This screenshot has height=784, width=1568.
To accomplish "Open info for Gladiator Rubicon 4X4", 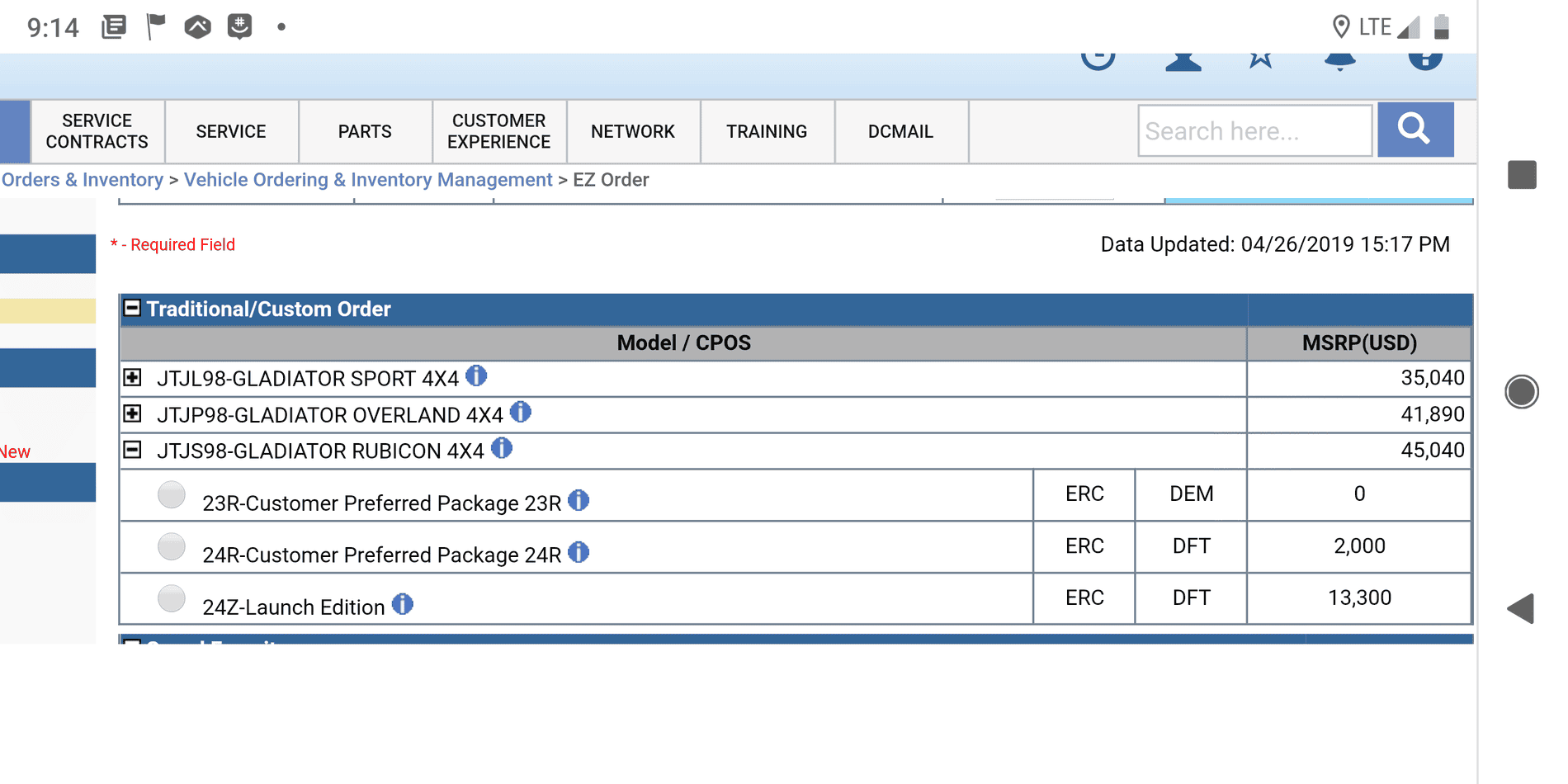I will (502, 448).
